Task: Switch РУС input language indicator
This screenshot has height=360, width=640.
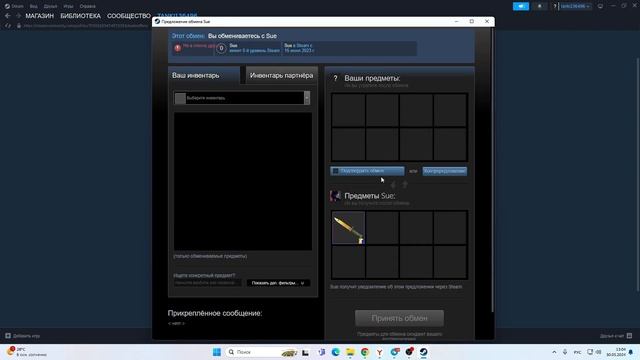Action: click(x=577, y=352)
